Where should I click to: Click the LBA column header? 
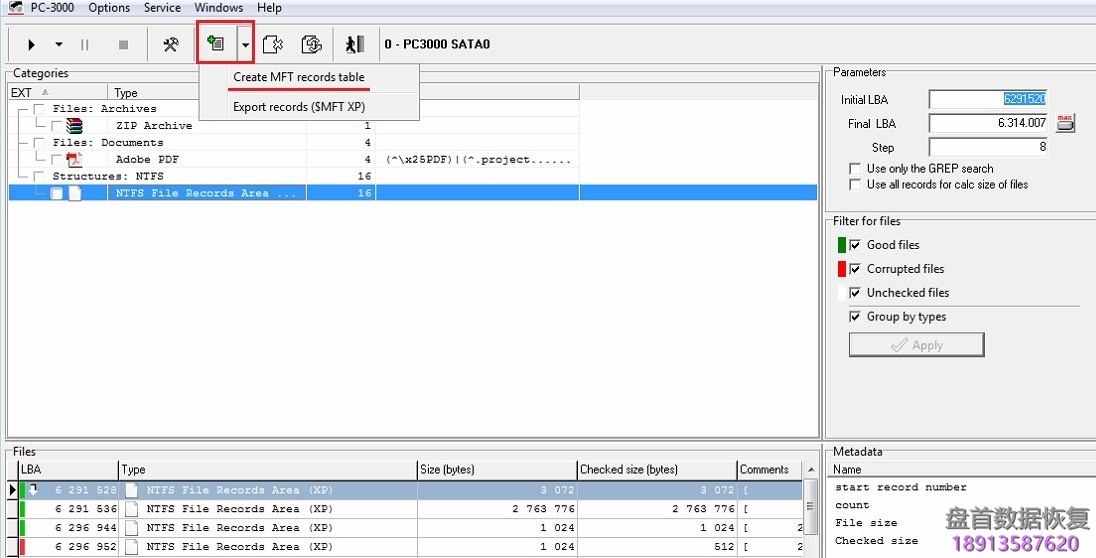pos(68,470)
